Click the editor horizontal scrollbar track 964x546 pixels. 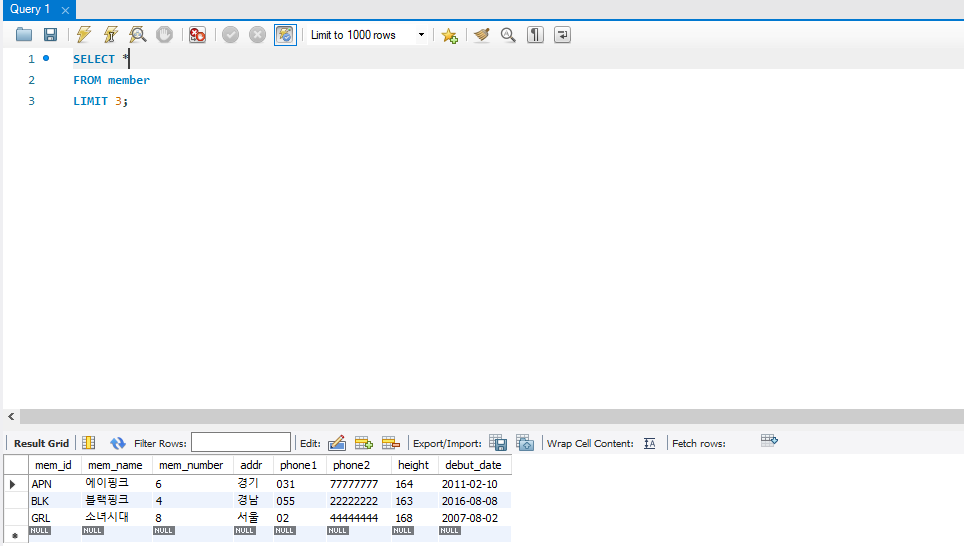pos(492,416)
